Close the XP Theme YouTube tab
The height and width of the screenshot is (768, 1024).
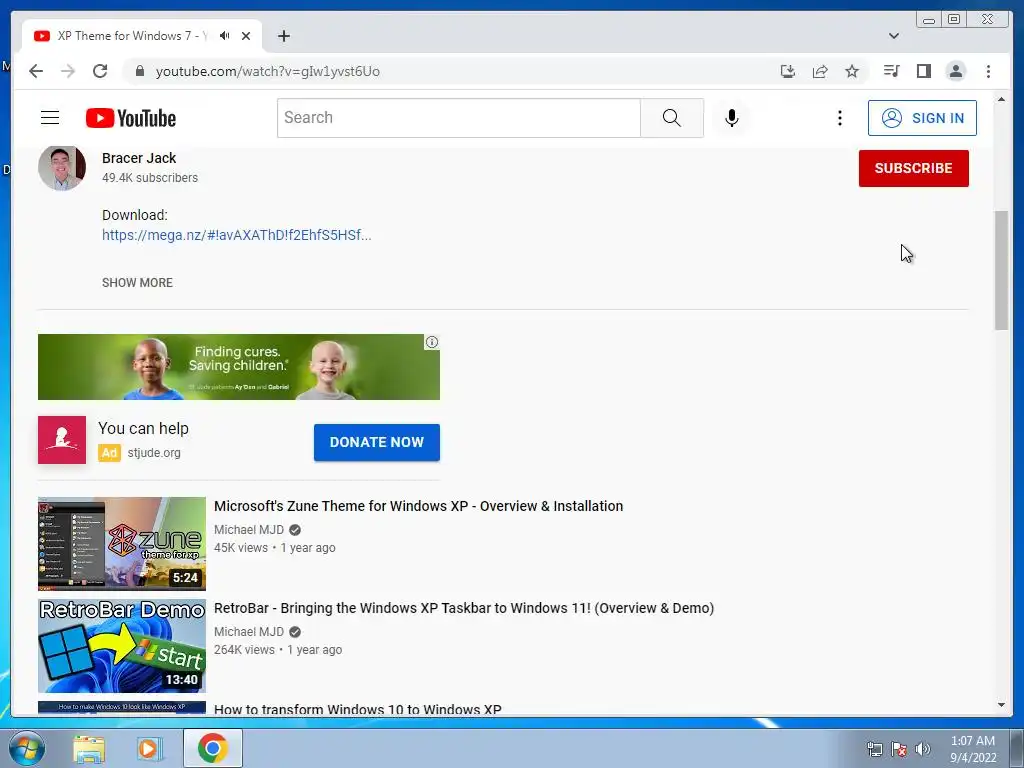[x=246, y=36]
